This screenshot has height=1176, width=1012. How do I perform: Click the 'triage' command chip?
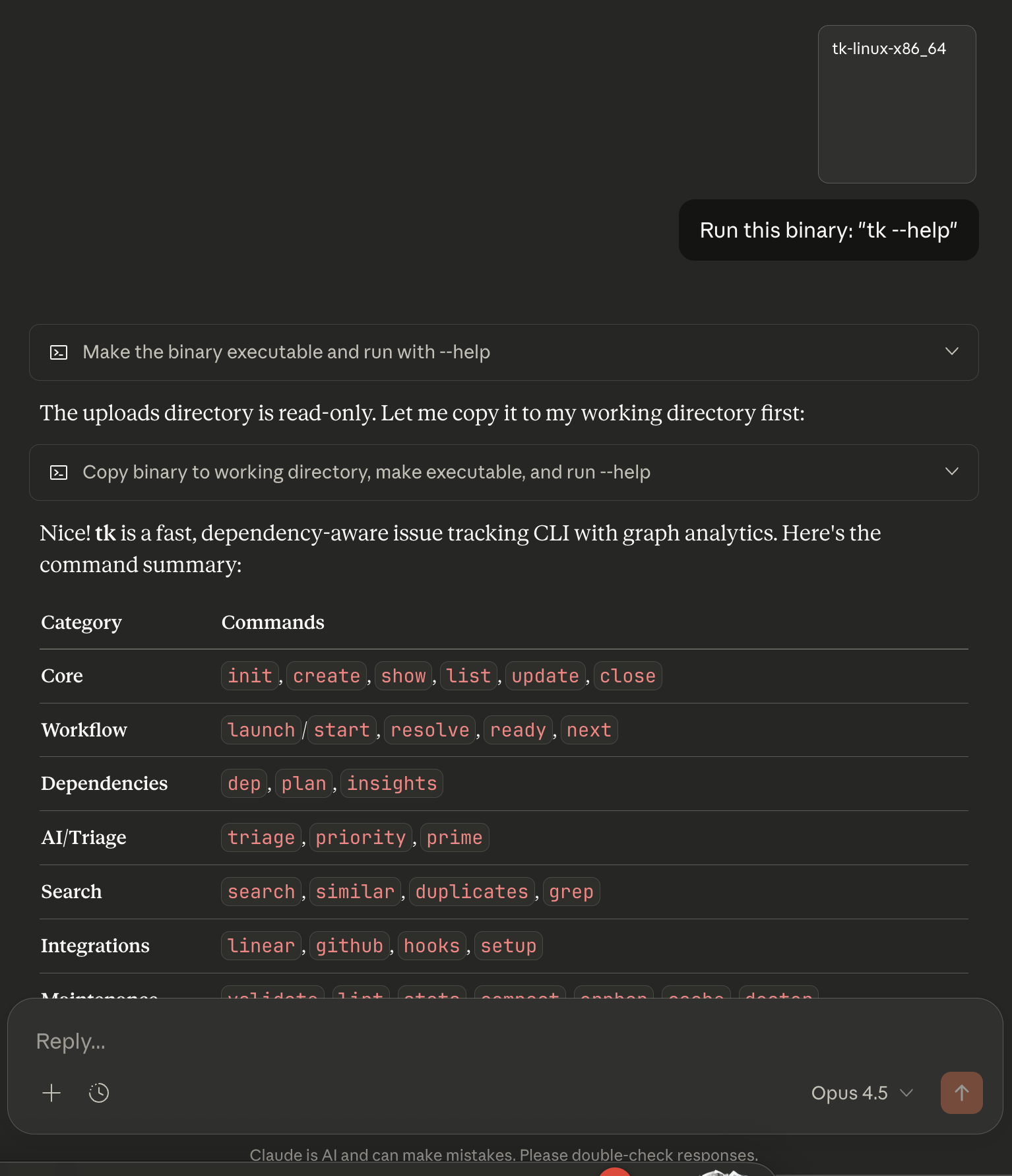pyautogui.click(x=261, y=837)
